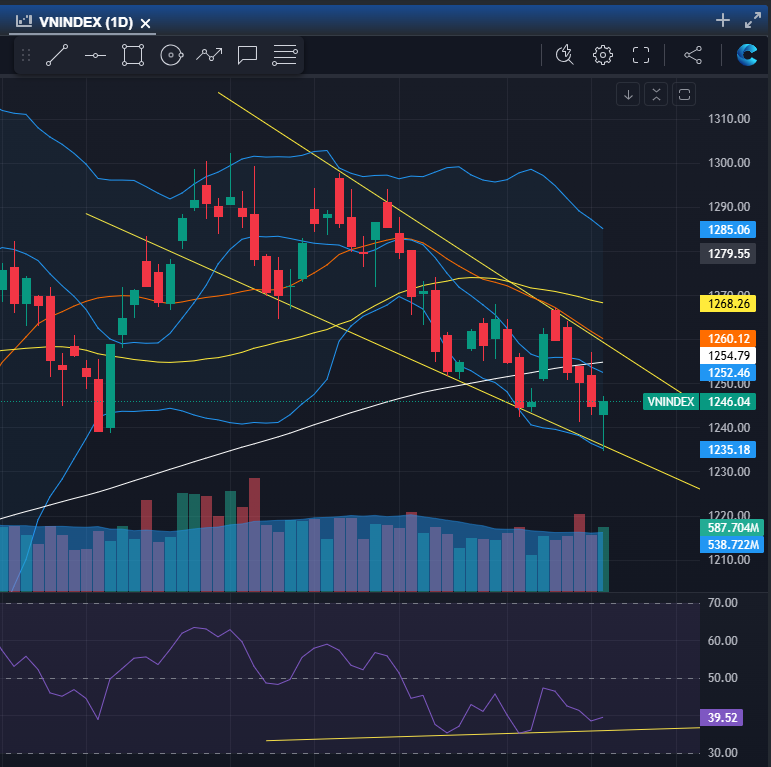Toggle the pane loop/maximize button
The width and height of the screenshot is (771, 767).
pyautogui.click(x=685, y=95)
